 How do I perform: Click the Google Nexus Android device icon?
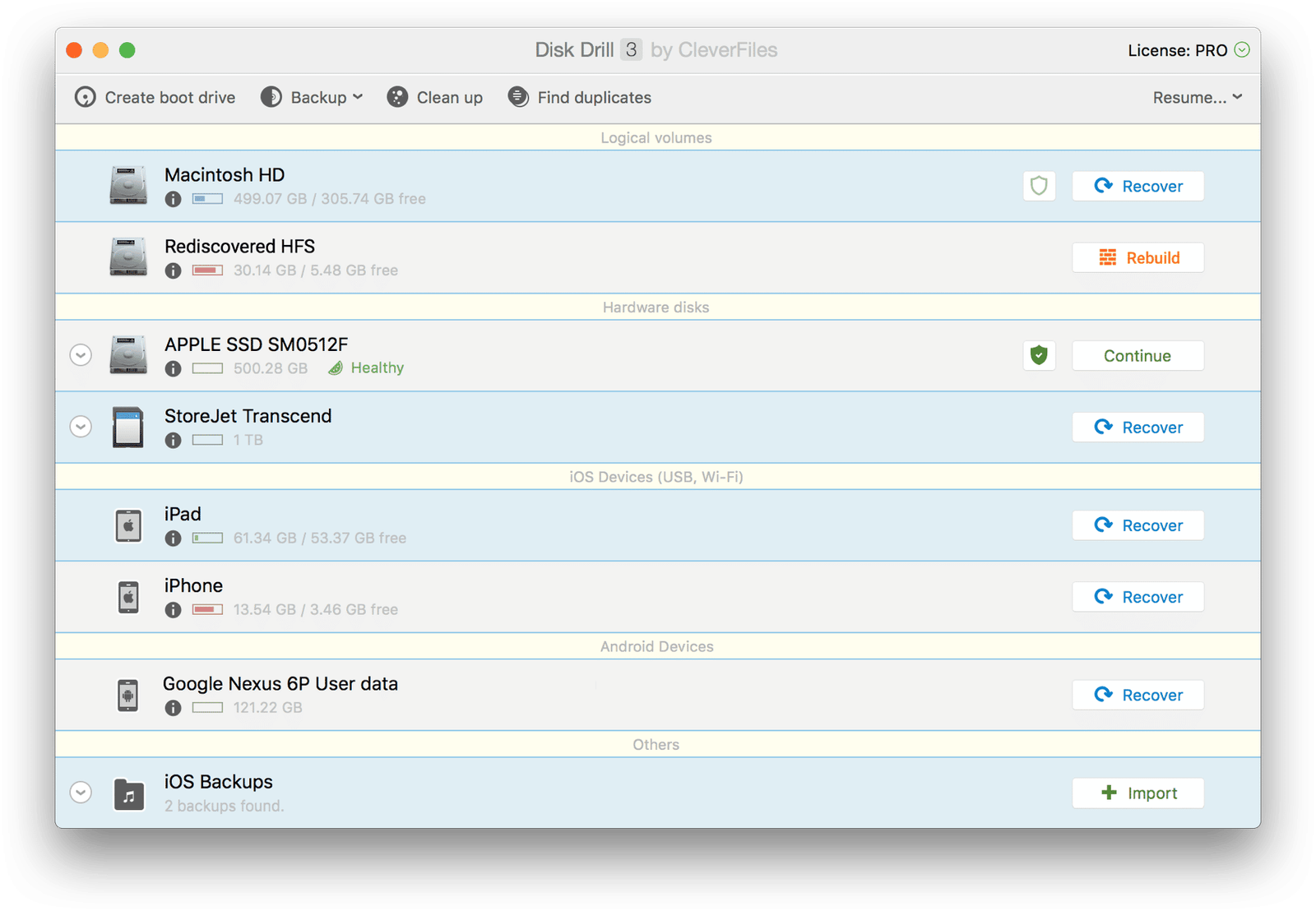click(127, 695)
